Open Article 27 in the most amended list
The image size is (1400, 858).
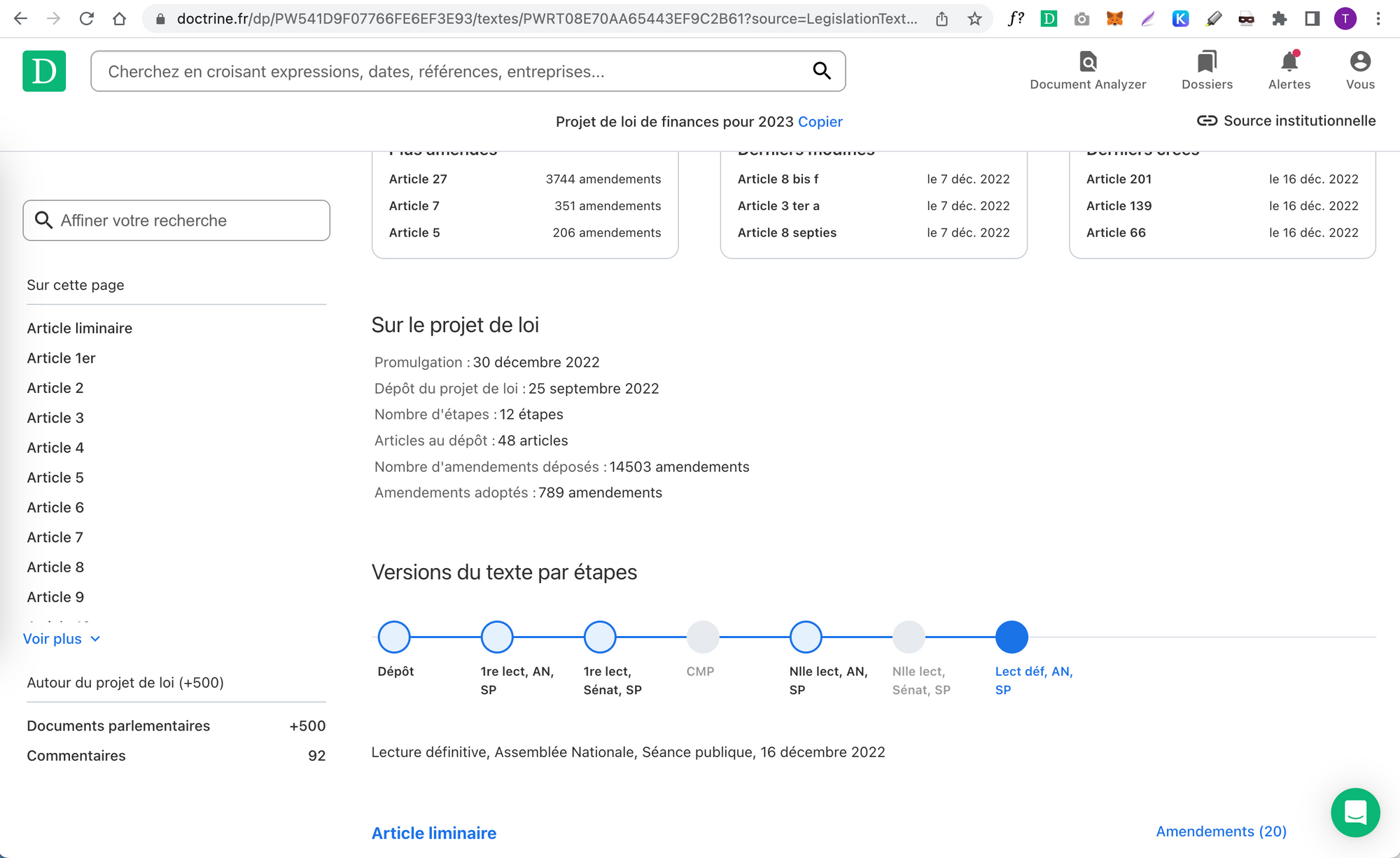click(418, 179)
